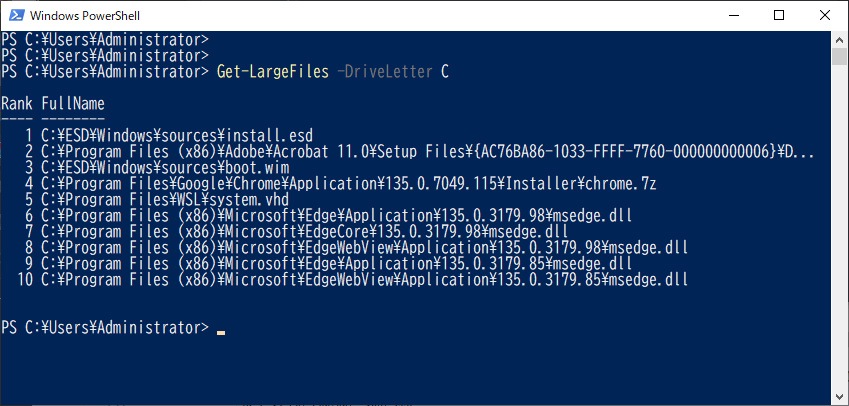The height and width of the screenshot is (406, 849).
Task: Click the vertical scrollbar thumb
Action: (x=839, y=56)
